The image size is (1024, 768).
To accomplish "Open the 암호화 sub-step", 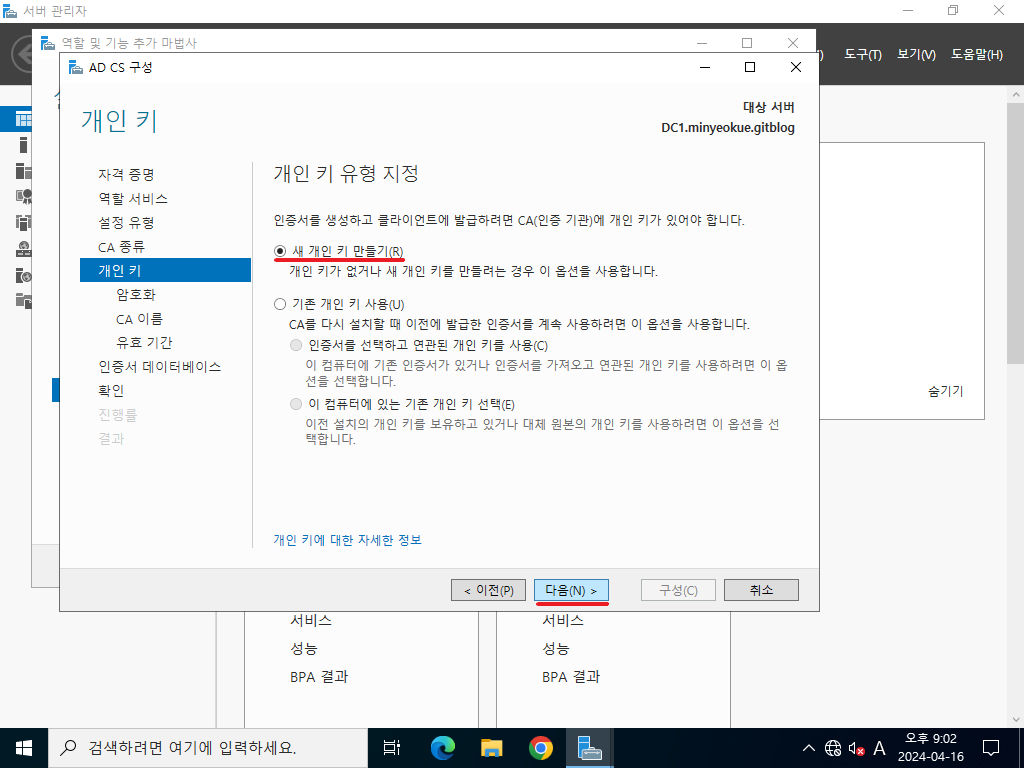I will 136,295.
